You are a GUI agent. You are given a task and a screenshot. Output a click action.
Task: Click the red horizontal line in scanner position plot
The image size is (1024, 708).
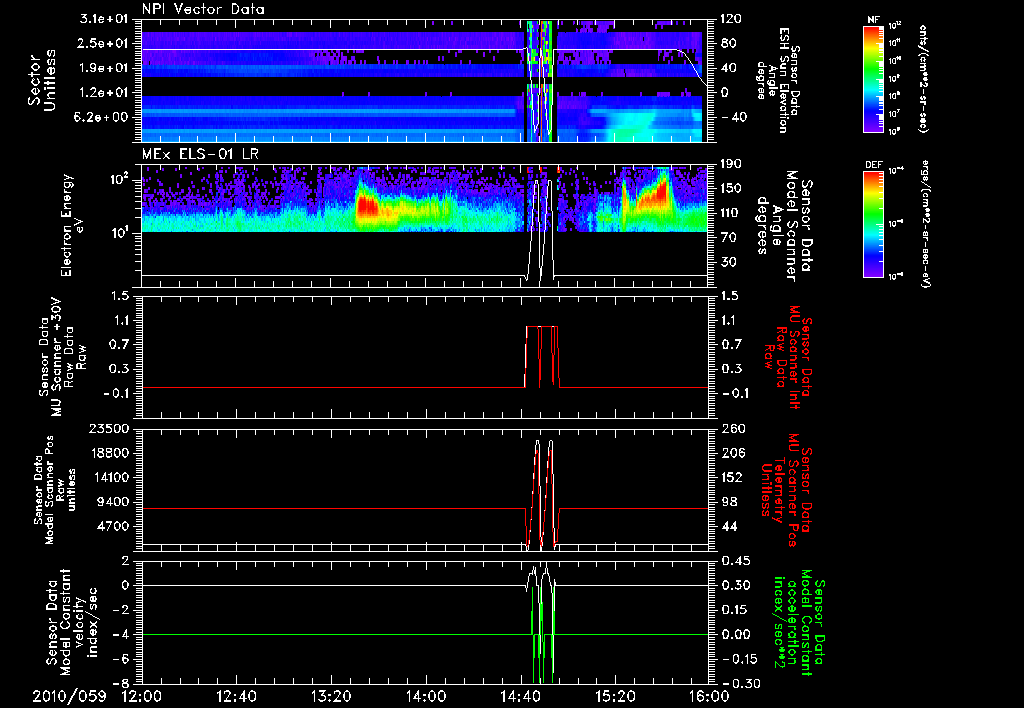(300, 509)
